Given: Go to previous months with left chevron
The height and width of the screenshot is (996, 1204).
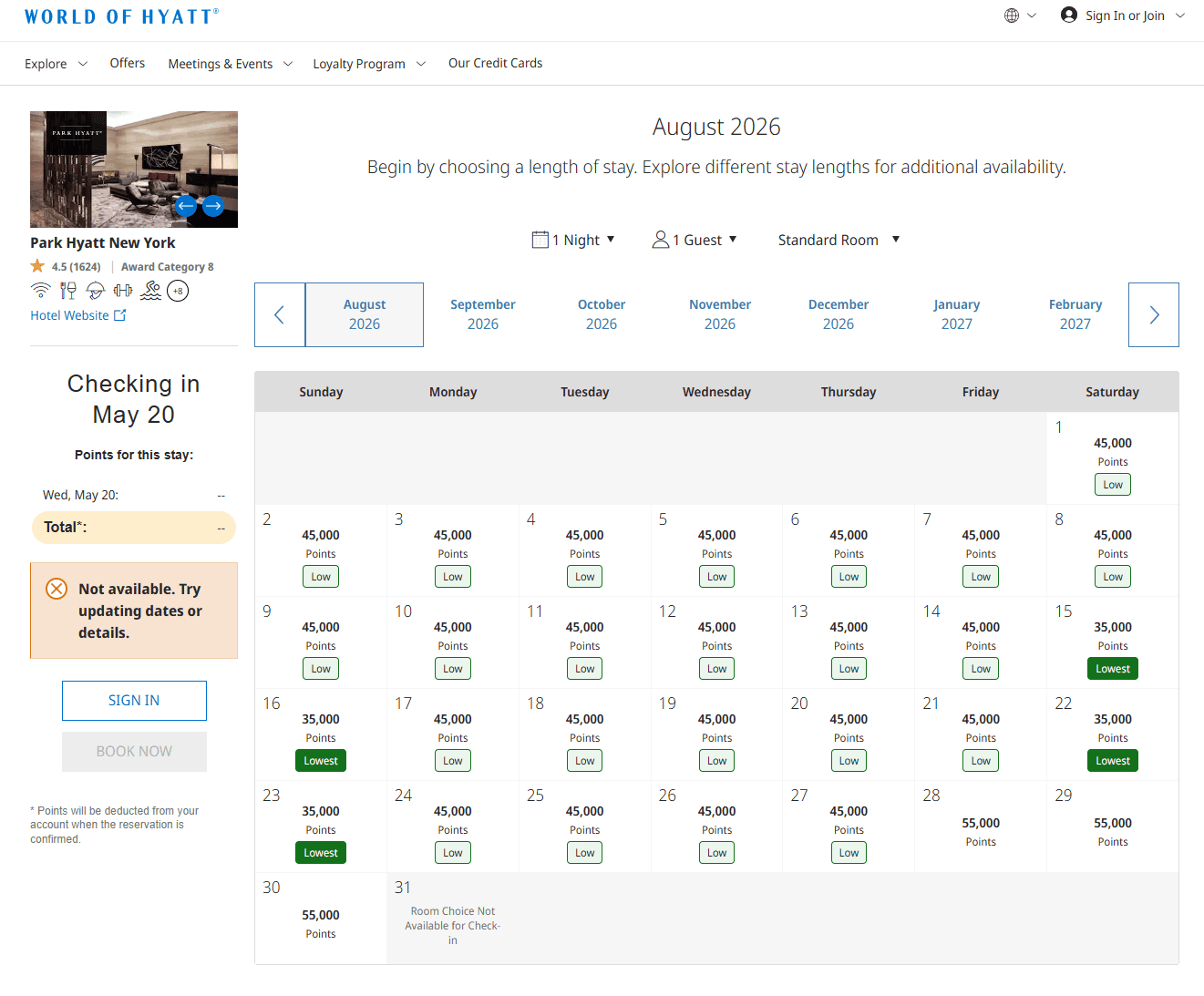Looking at the screenshot, I should [x=280, y=314].
